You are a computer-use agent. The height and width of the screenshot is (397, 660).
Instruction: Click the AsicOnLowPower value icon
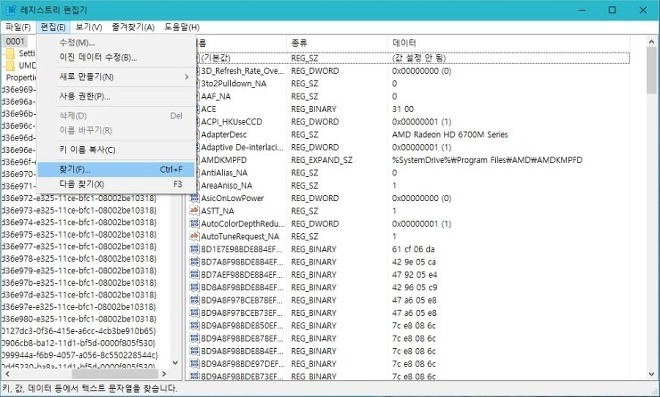tap(194, 198)
